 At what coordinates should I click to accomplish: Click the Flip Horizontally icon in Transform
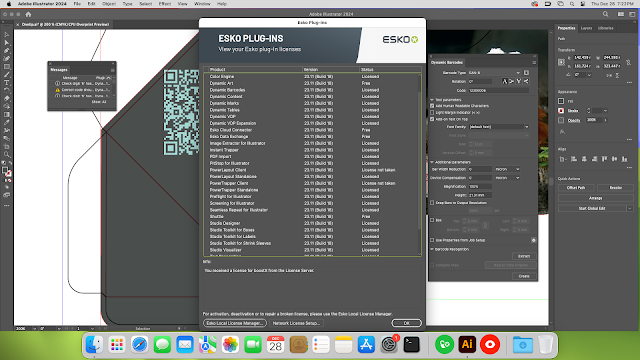pyautogui.click(x=609, y=75)
